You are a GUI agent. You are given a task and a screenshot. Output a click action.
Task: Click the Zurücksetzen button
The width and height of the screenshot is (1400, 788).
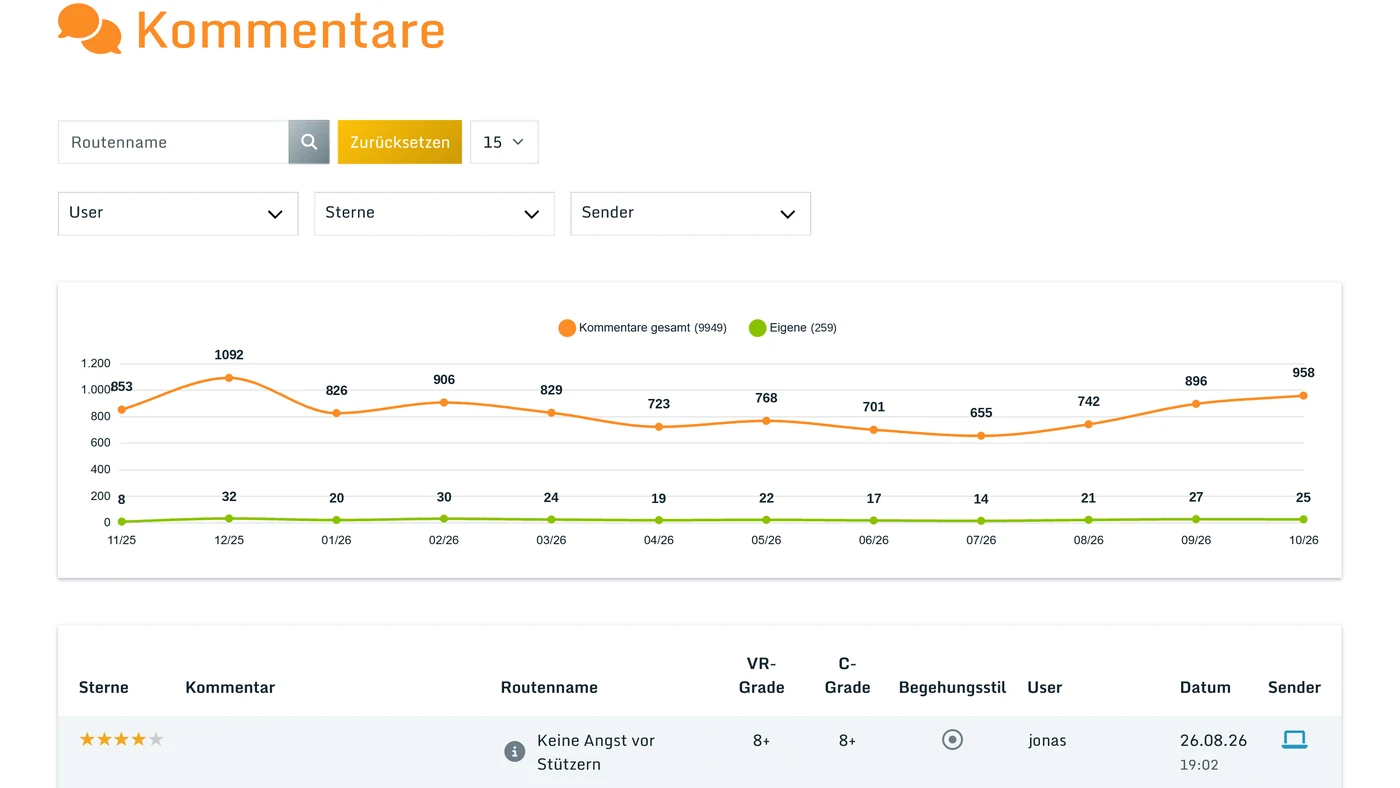coord(400,142)
